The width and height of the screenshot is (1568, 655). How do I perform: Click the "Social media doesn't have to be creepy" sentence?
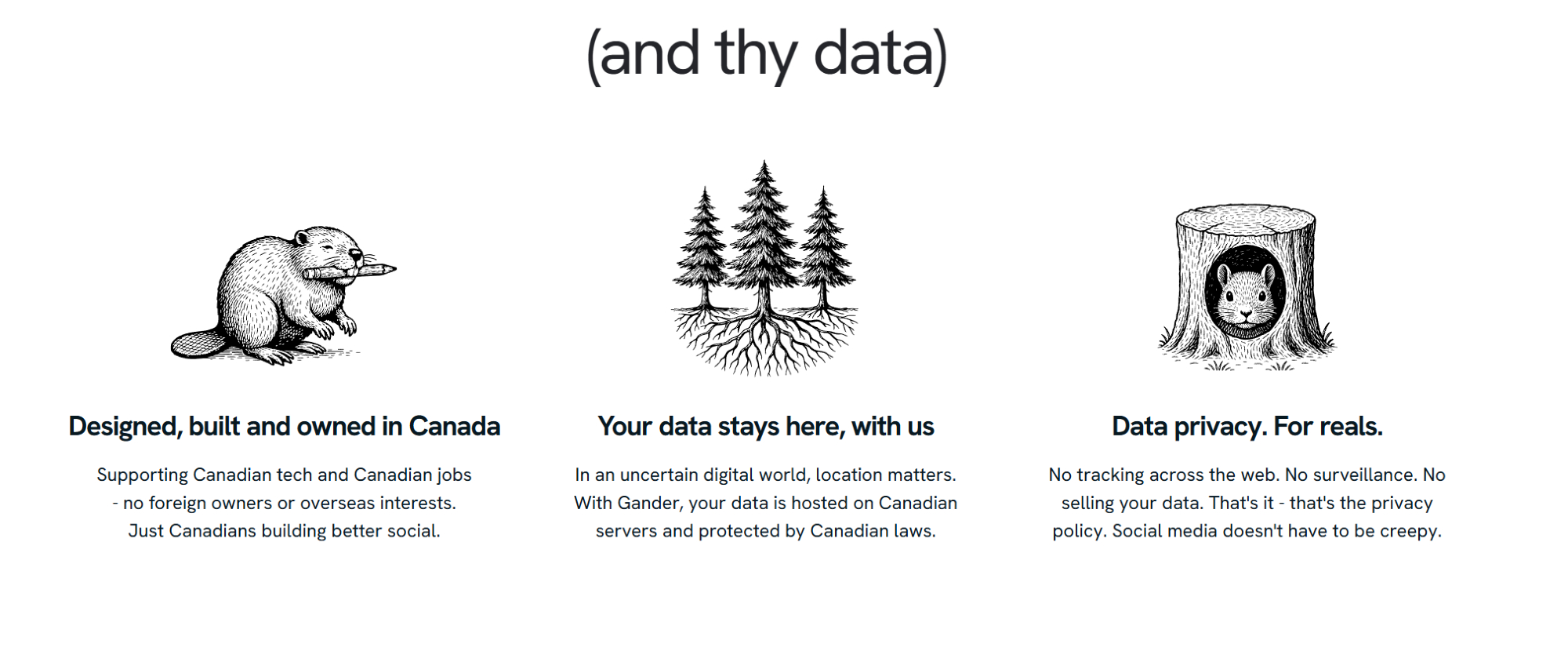click(1276, 531)
